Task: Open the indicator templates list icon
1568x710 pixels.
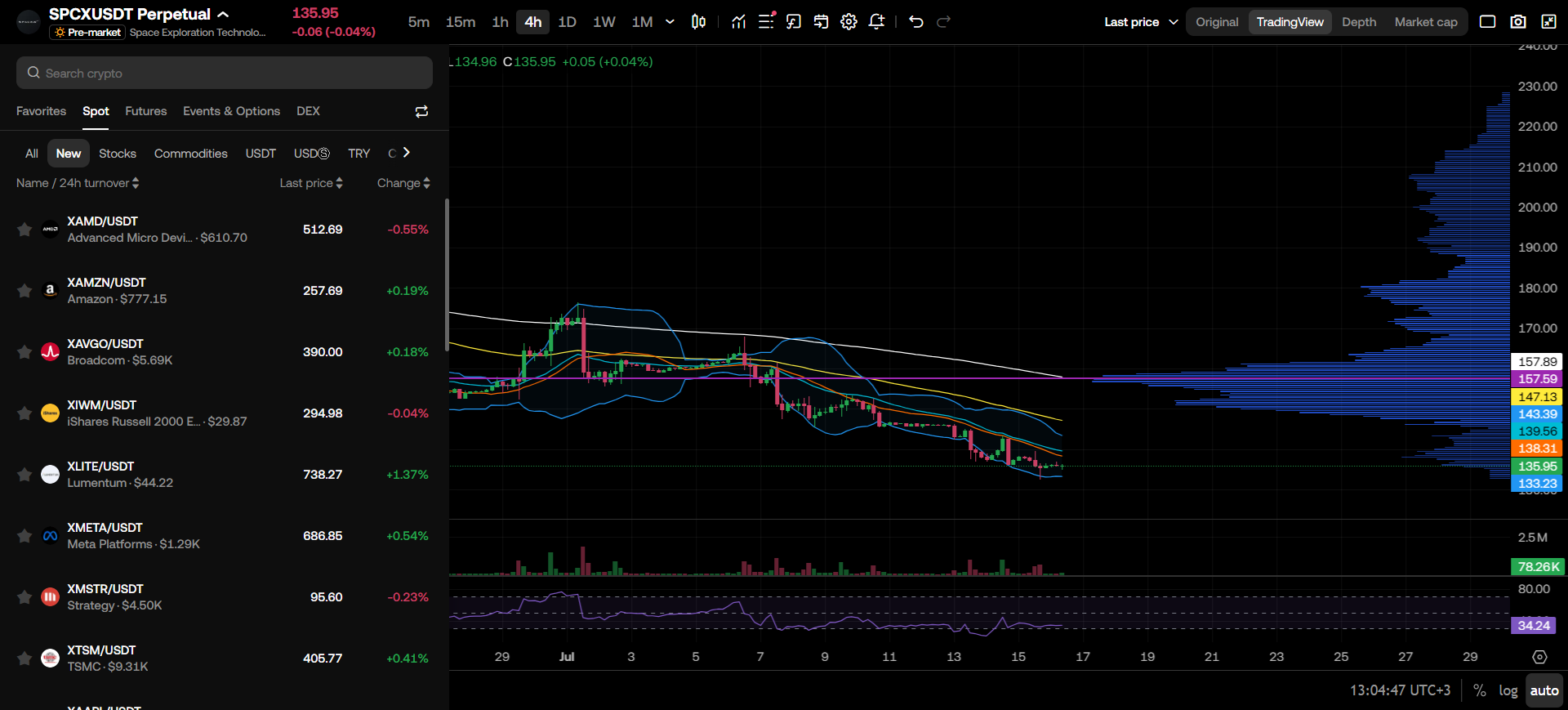Action: pos(766,22)
